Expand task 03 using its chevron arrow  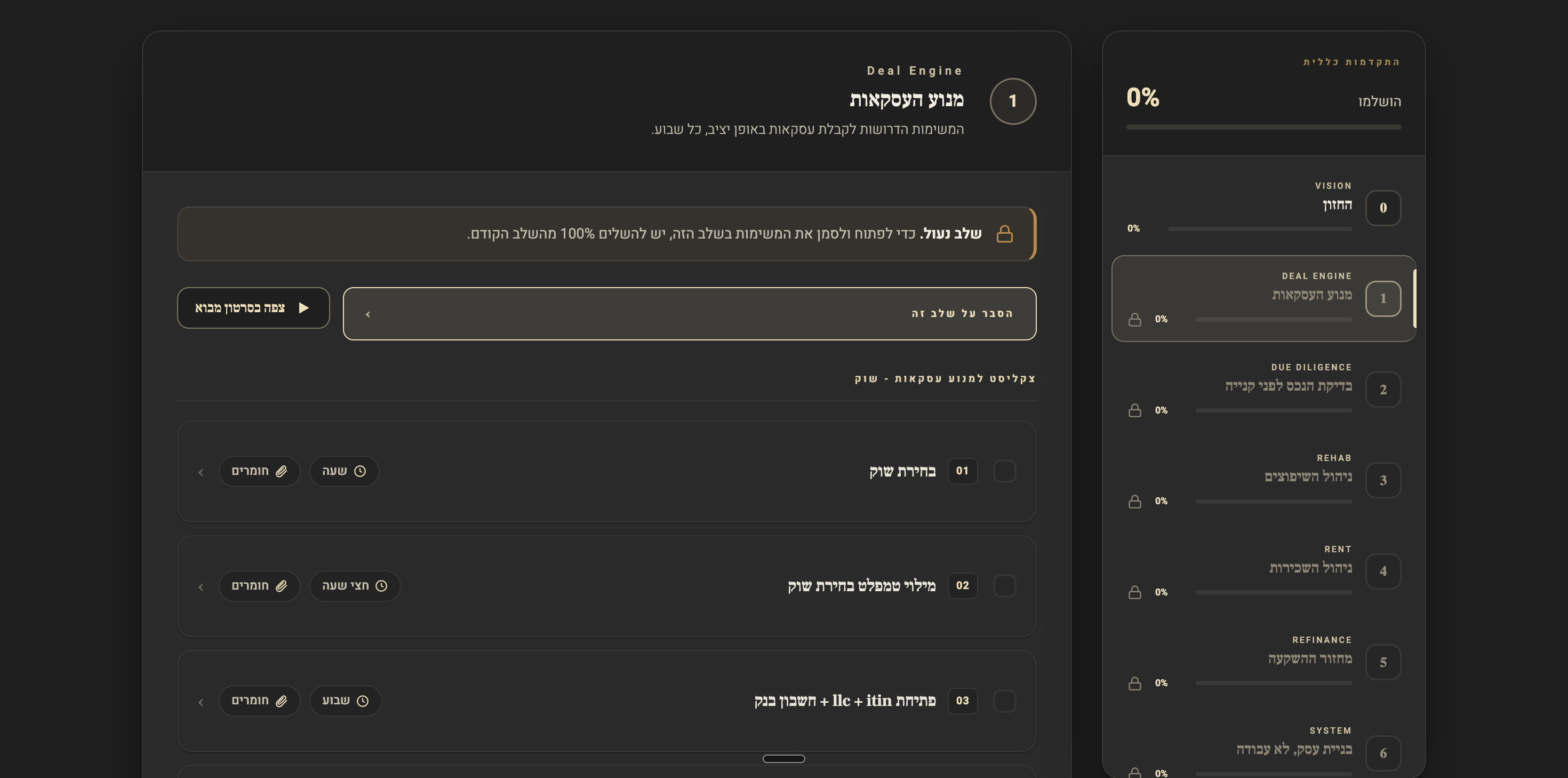[x=201, y=702]
